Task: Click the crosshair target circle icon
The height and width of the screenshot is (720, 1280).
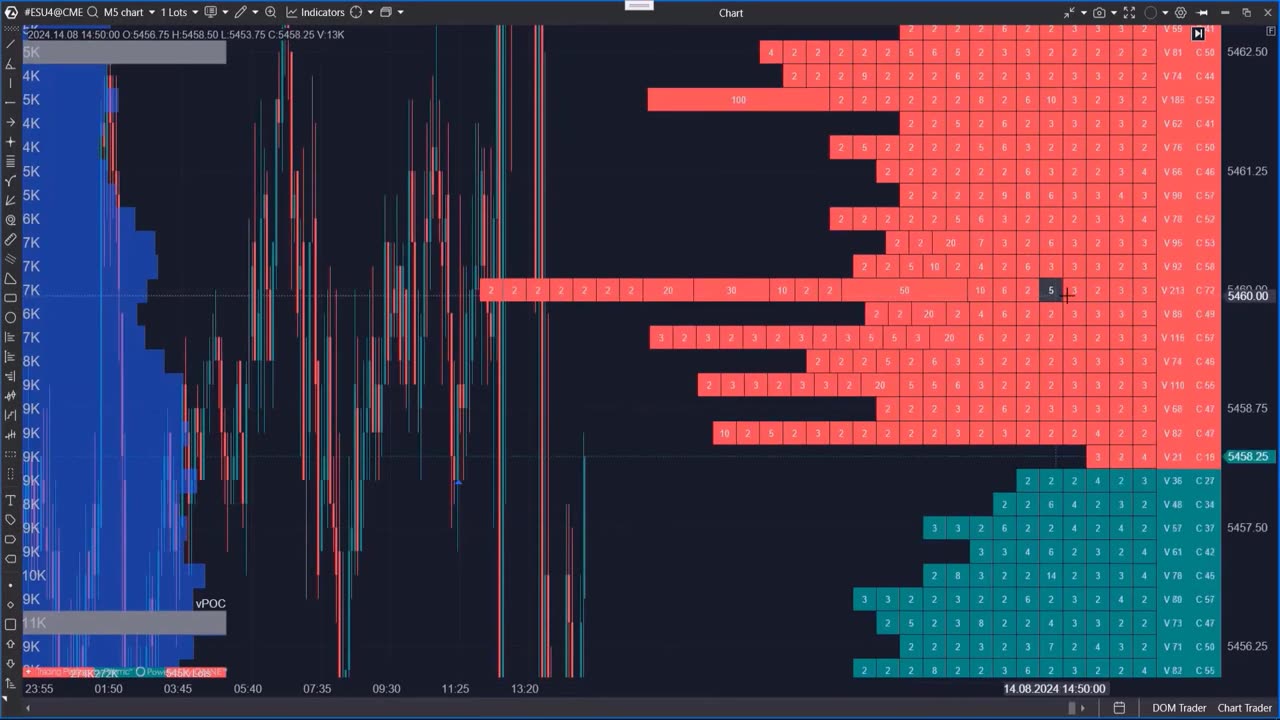Action: pyautogui.click(x=356, y=12)
